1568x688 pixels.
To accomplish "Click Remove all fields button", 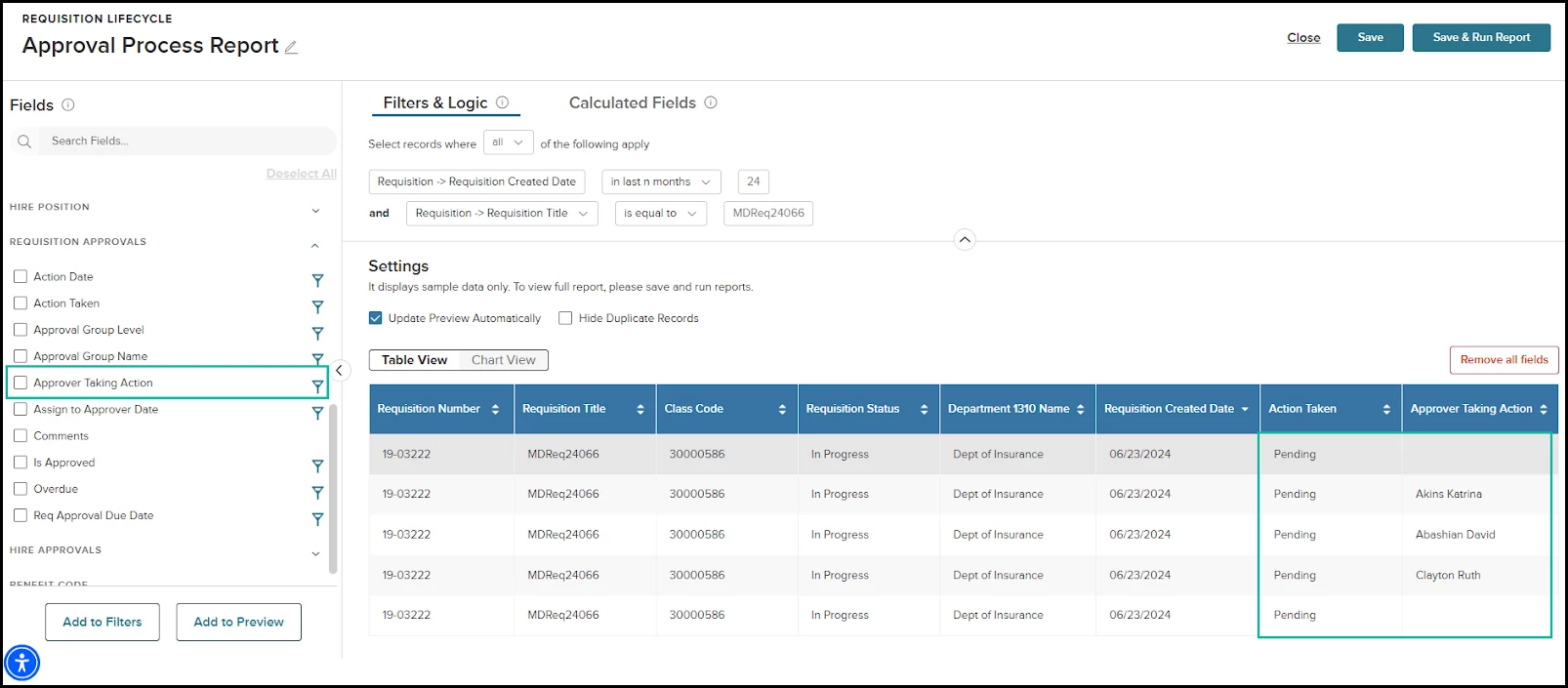I will pos(1505,360).
